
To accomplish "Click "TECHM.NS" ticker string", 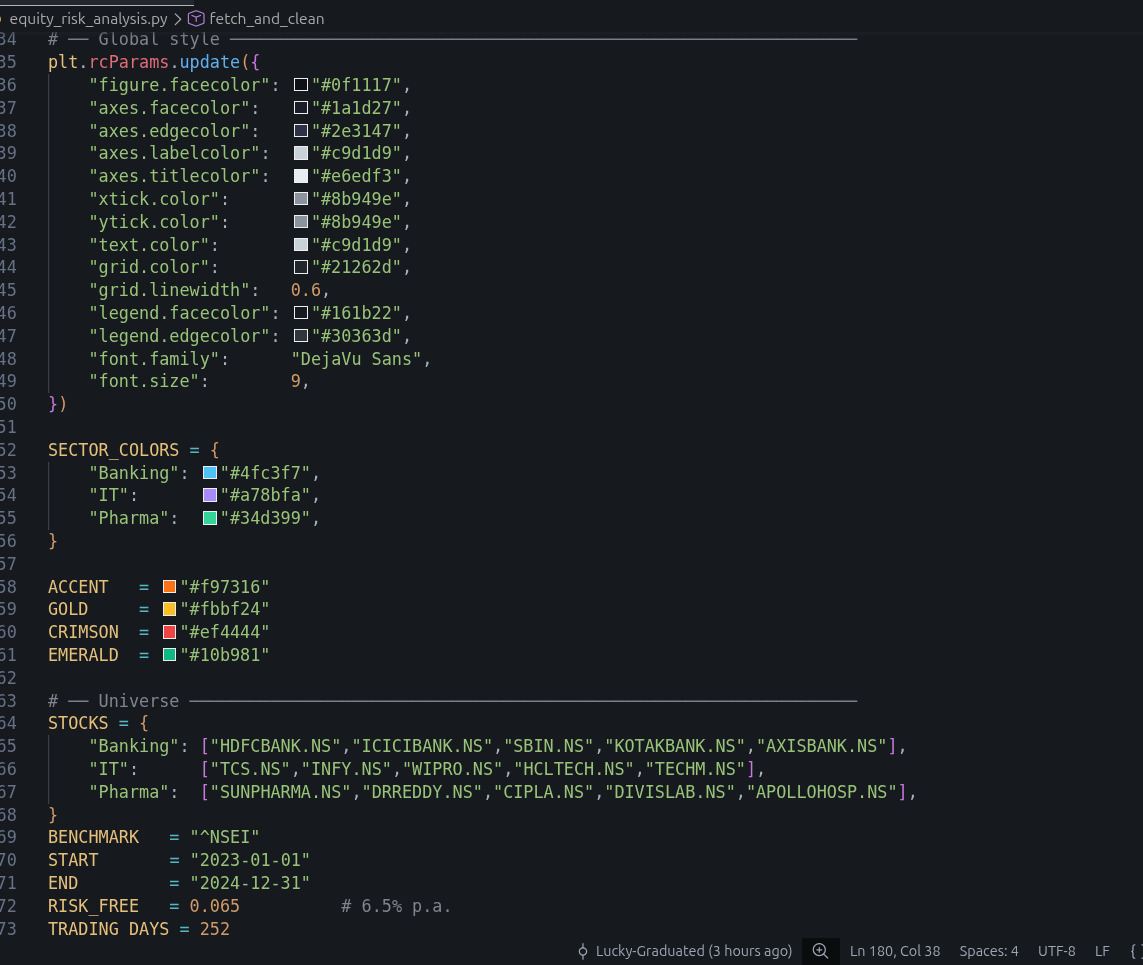I will point(695,769).
